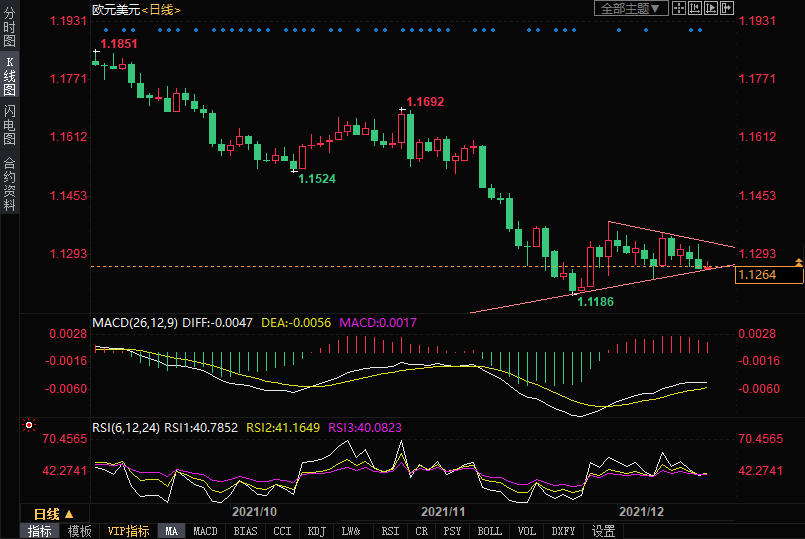The height and width of the screenshot is (539, 805).
Task: Select the 闪电图 tab in left sidebar
Action: coord(9,123)
